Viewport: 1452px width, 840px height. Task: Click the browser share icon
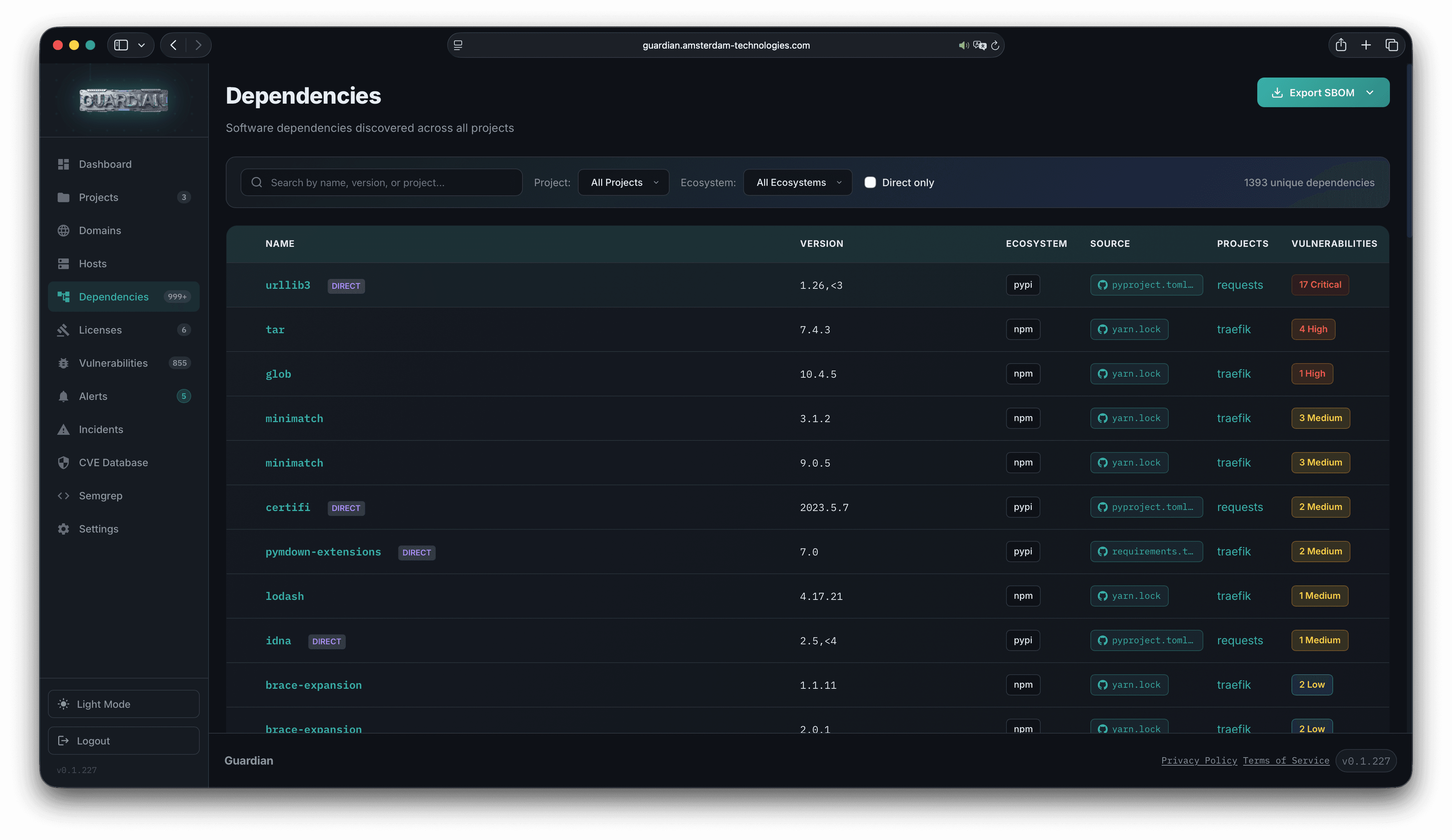(1341, 45)
